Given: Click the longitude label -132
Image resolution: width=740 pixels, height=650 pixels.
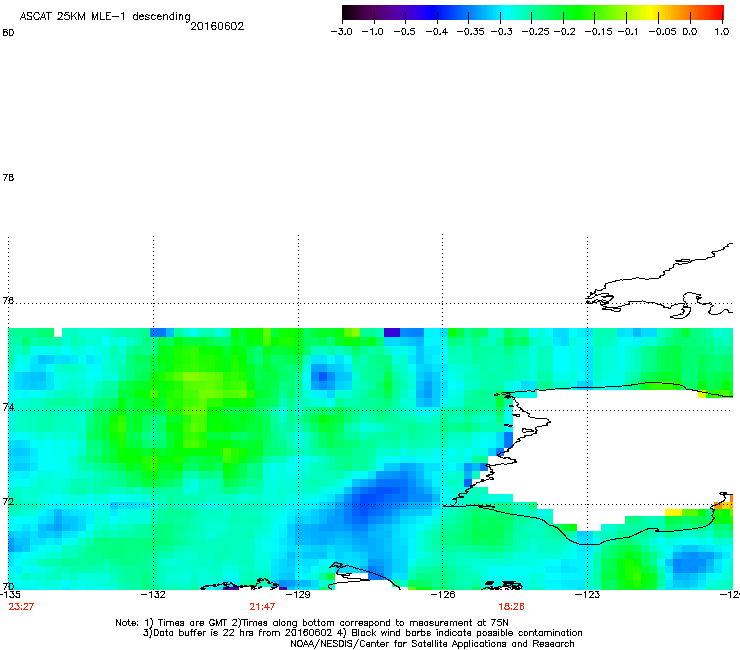Looking at the screenshot, I should click(x=153, y=594).
